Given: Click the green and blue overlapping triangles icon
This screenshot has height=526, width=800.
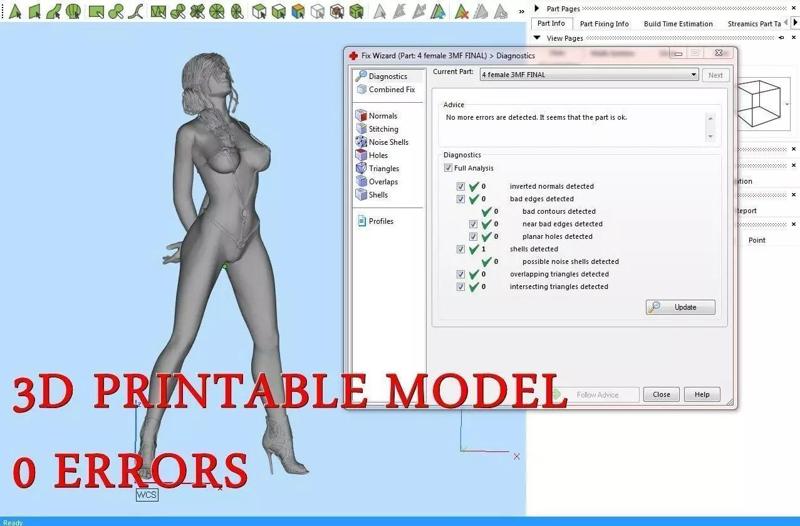Looking at the screenshot, I should click(x=438, y=11).
